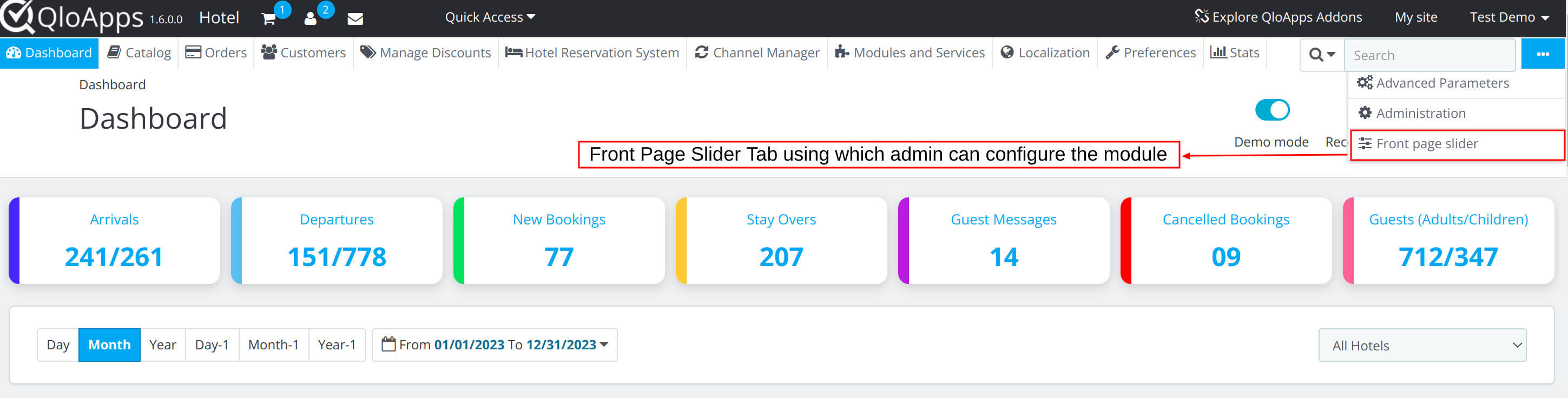Open the My site link
Image resolution: width=1568 pixels, height=398 pixels.
[1416, 17]
